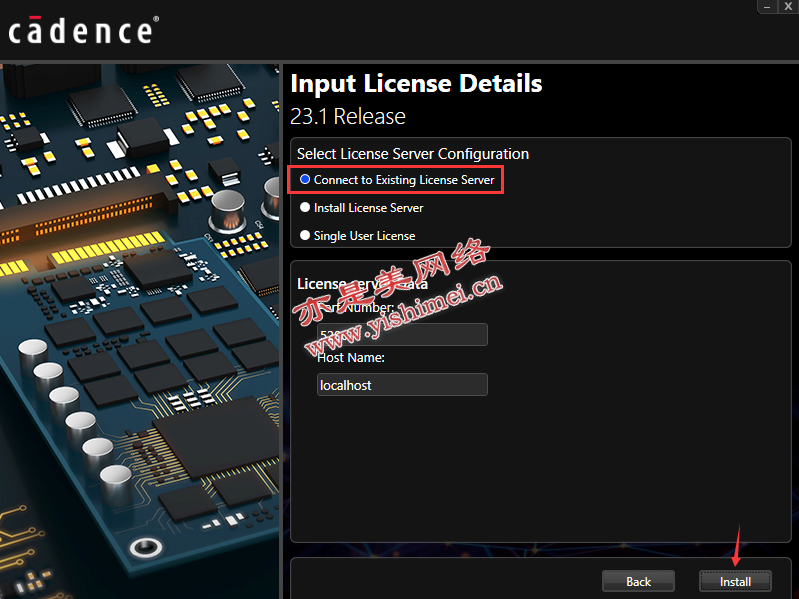This screenshot has width=799, height=599.
Task: Go back with the Back button
Action: click(638, 581)
